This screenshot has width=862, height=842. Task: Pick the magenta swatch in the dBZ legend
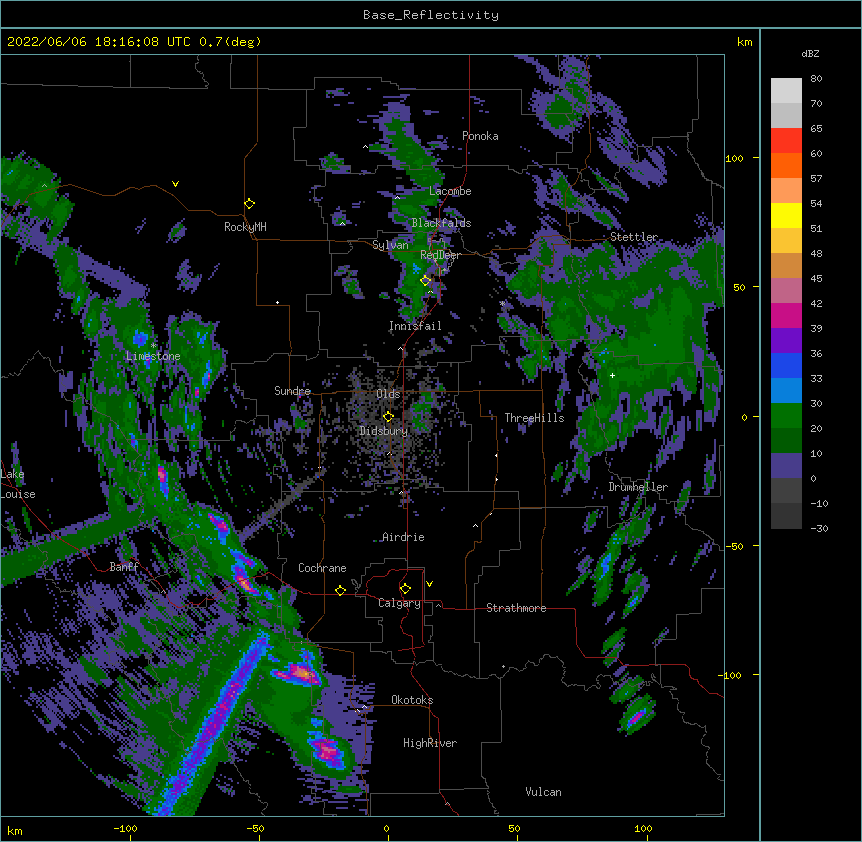(786, 315)
